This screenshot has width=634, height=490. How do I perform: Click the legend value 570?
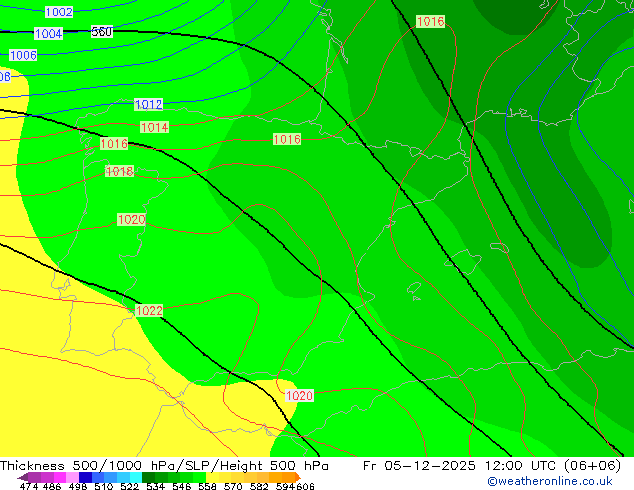[233, 486]
